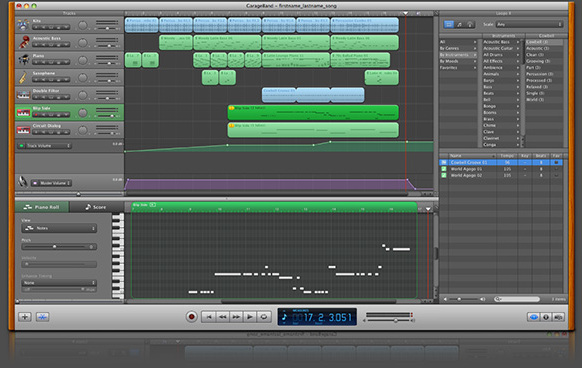The height and width of the screenshot is (368, 582).
Task: Click the time display in the LCD
Action: point(322,317)
